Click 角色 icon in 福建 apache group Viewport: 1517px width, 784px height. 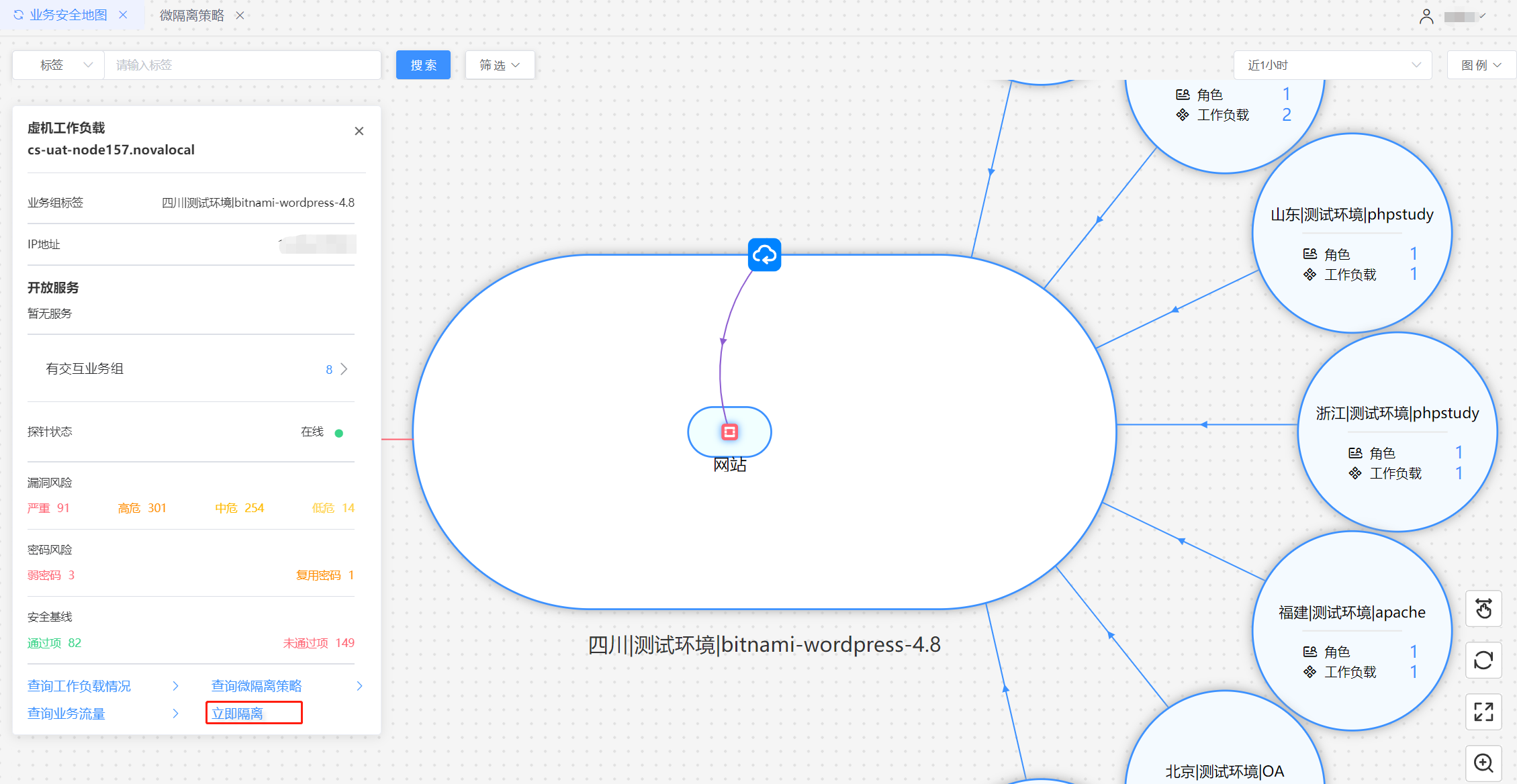(x=1309, y=652)
